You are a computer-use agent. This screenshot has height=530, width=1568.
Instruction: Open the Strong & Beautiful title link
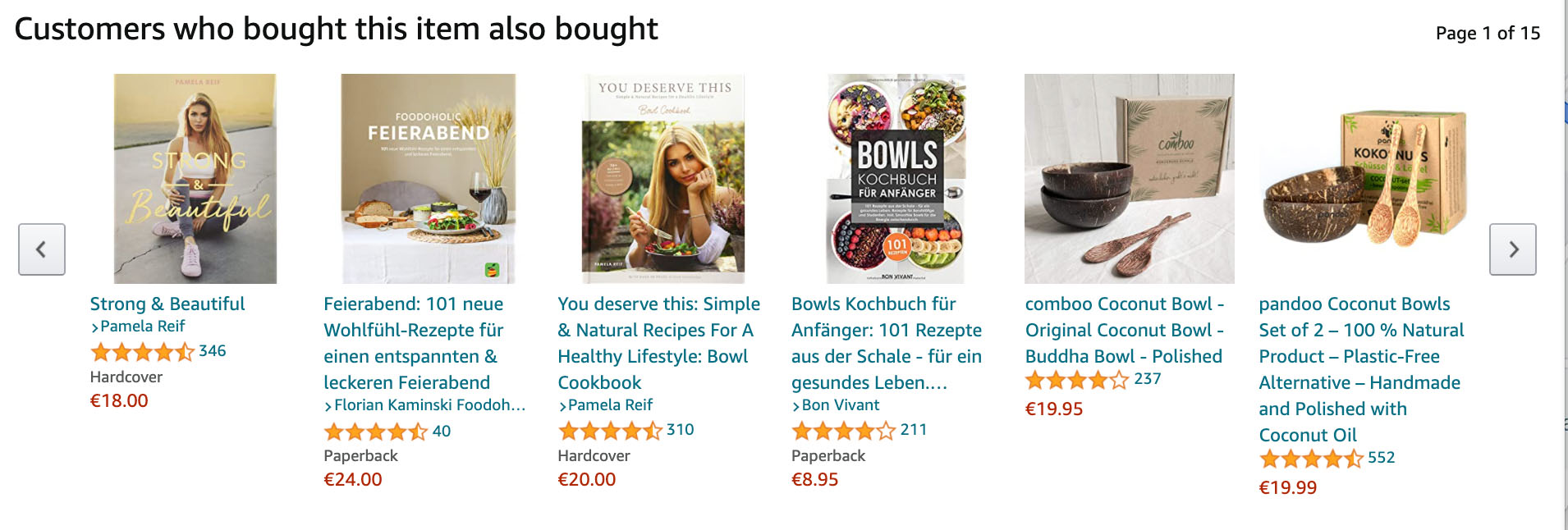pos(167,304)
